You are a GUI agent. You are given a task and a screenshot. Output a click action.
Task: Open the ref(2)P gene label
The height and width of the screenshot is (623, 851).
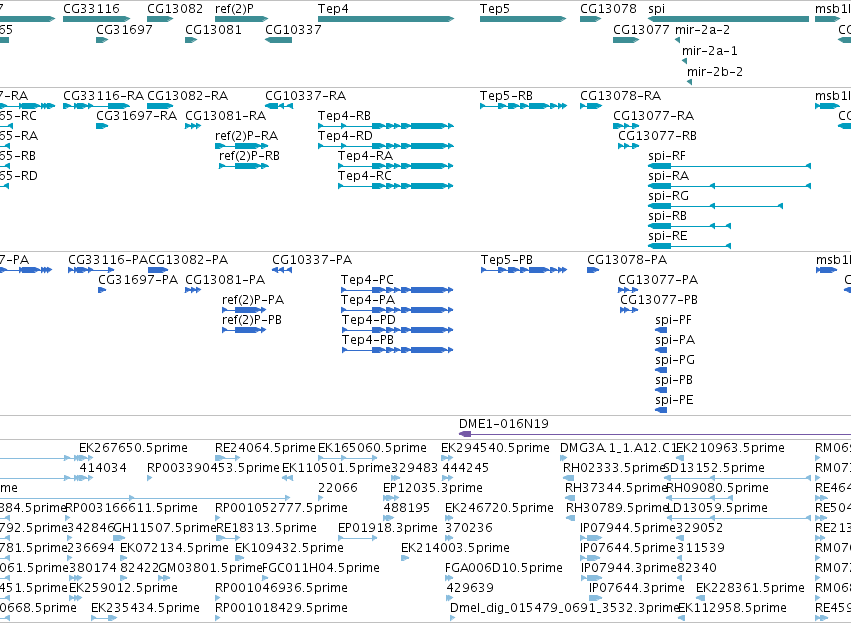(234, 9)
